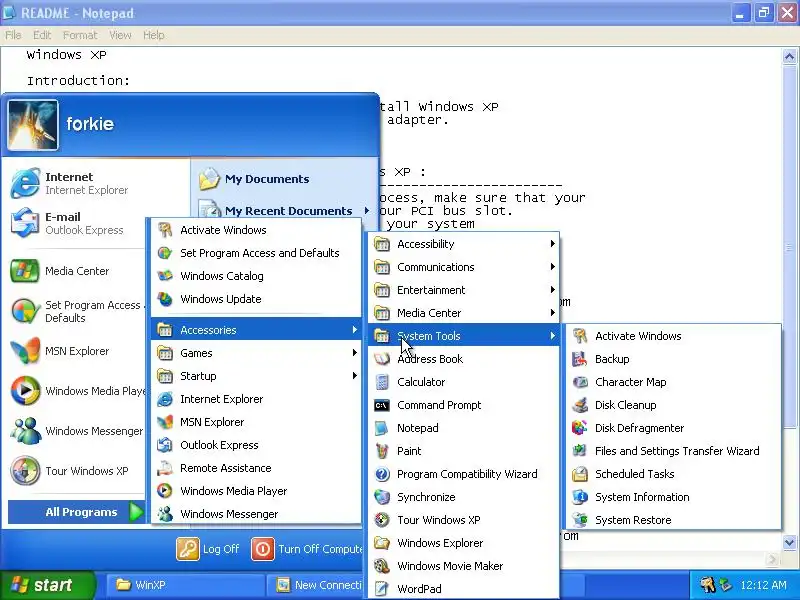Expand the Games submenu arrow

[x=355, y=353]
